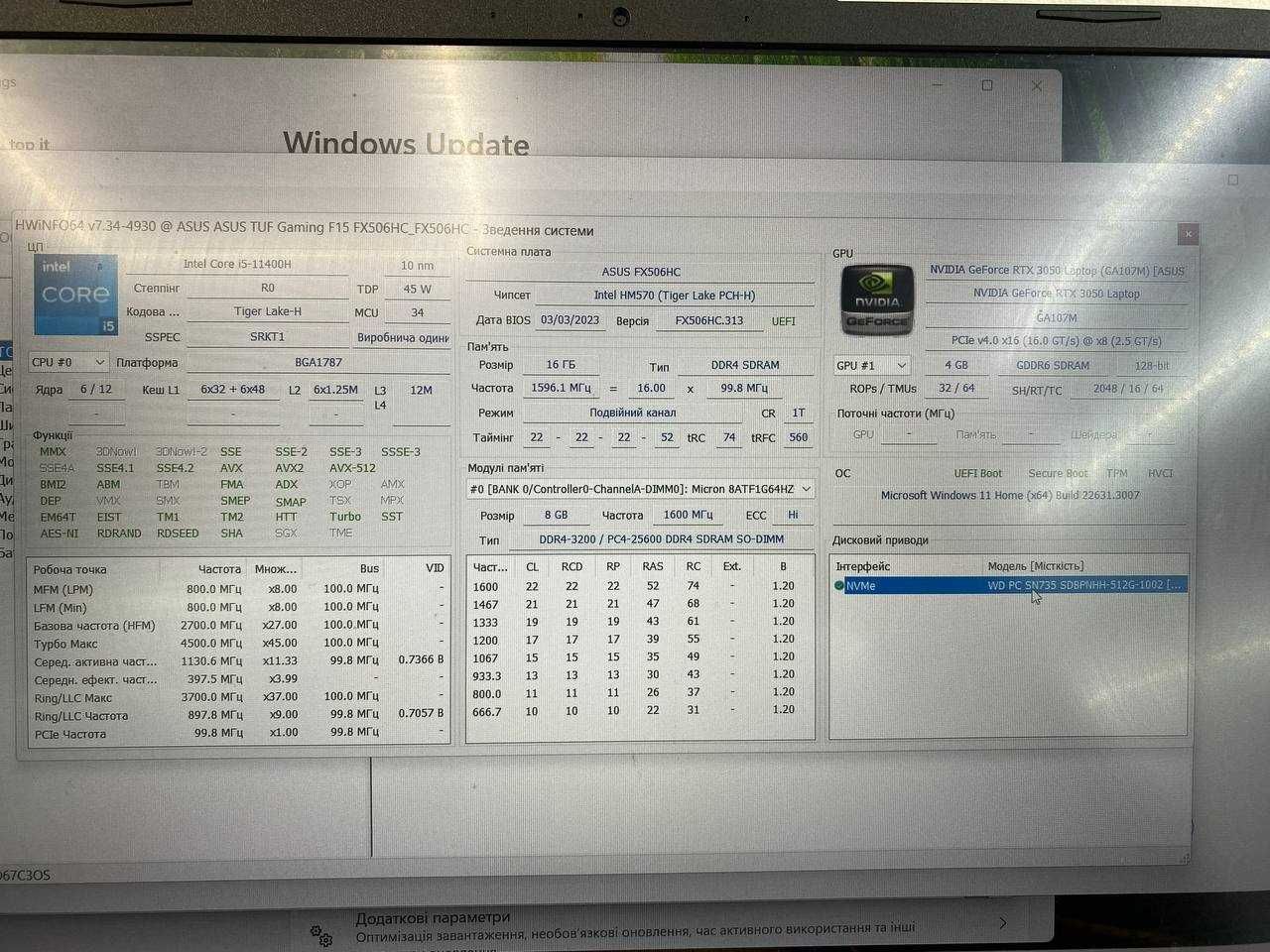1270x952 pixels.
Task: Click the 4 GB video memory field
Action: click(x=956, y=366)
